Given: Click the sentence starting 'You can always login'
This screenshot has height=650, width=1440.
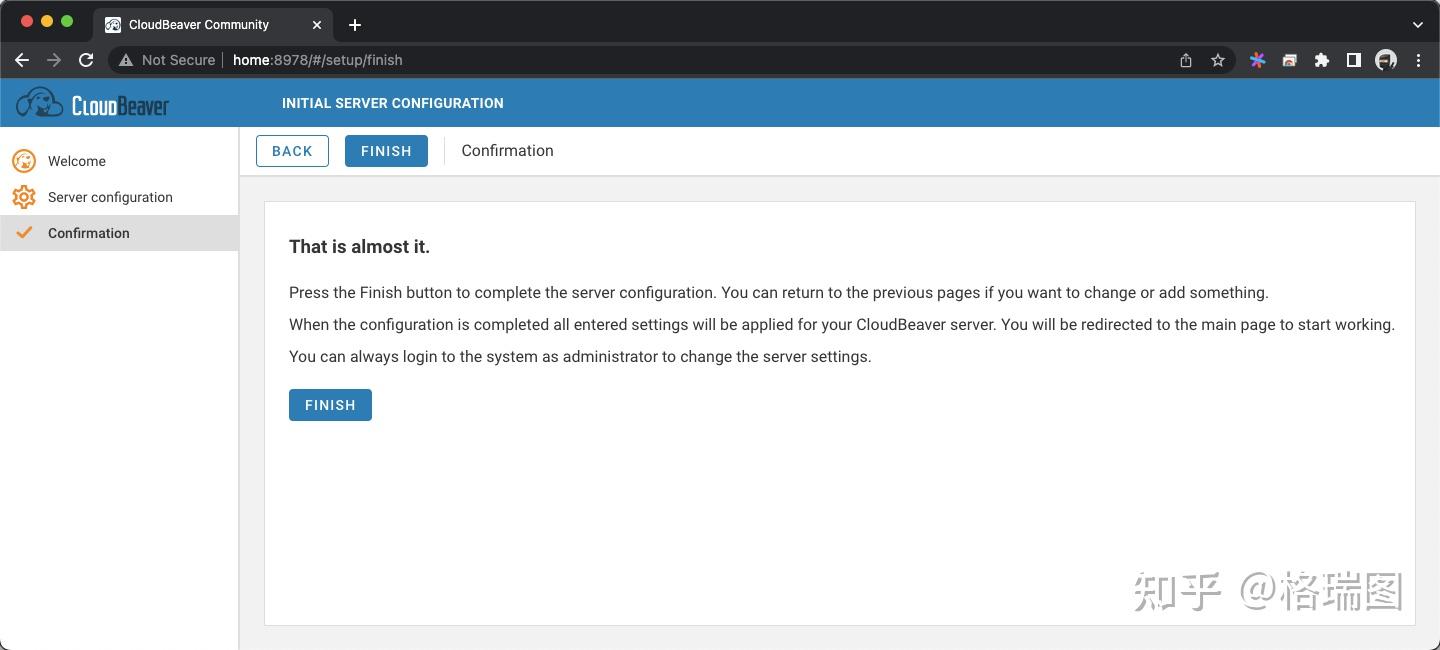Looking at the screenshot, I should [580, 357].
